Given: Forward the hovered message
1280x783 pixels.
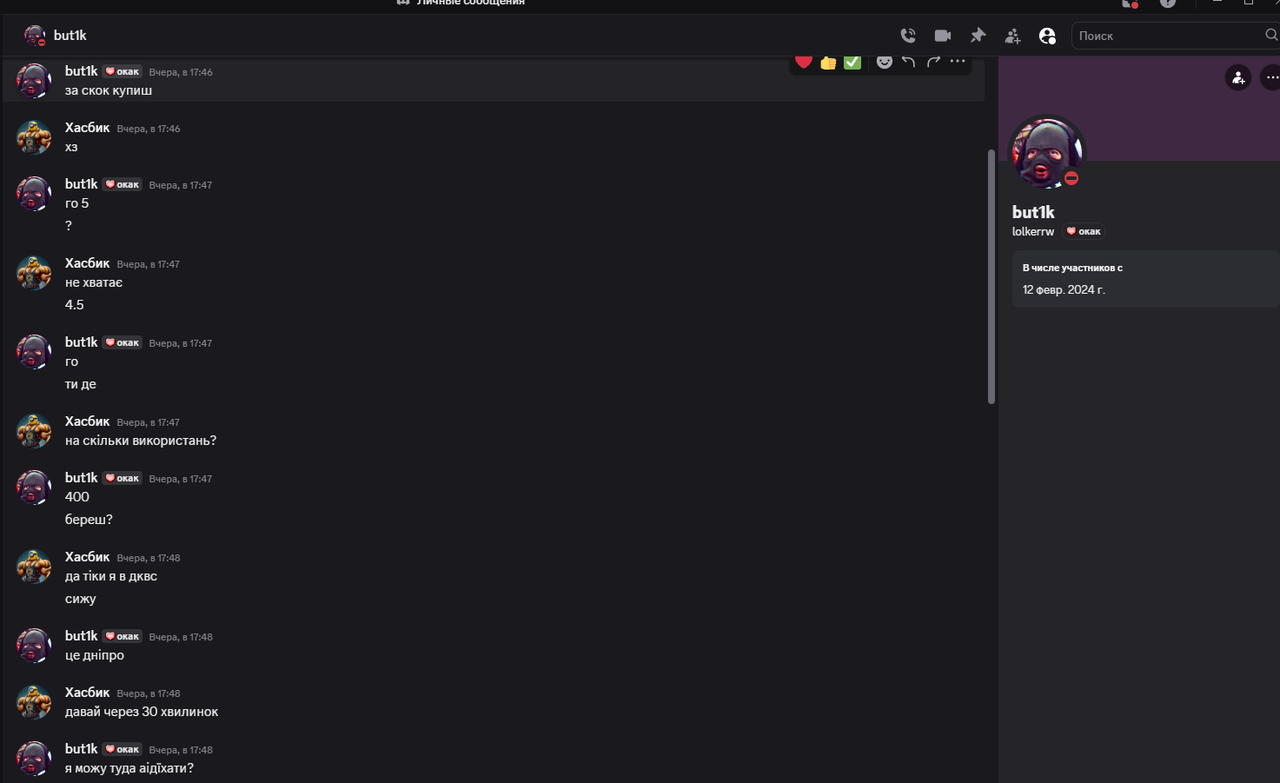Looking at the screenshot, I should (x=933, y=62).
